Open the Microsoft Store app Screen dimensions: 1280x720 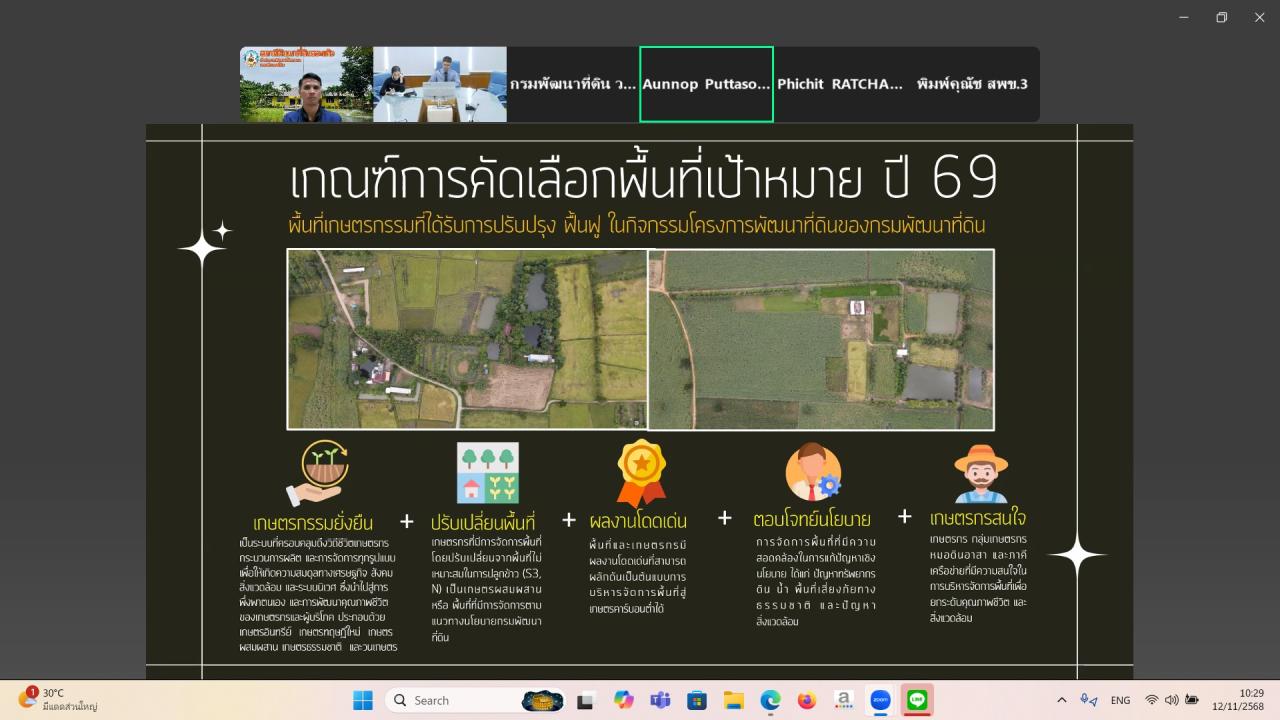[698, 700]
